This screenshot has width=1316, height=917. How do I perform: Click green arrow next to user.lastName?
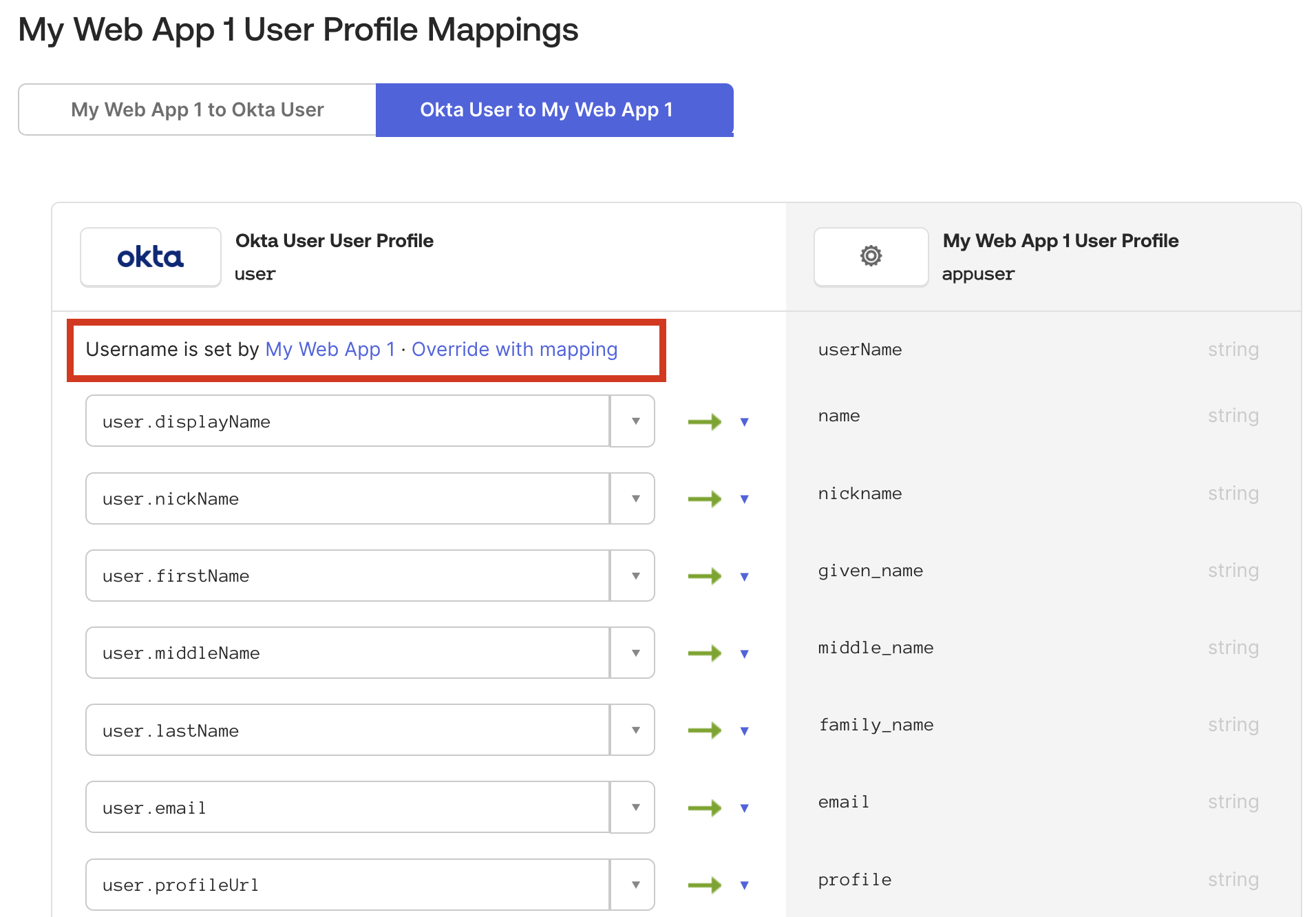coord(705,730)
